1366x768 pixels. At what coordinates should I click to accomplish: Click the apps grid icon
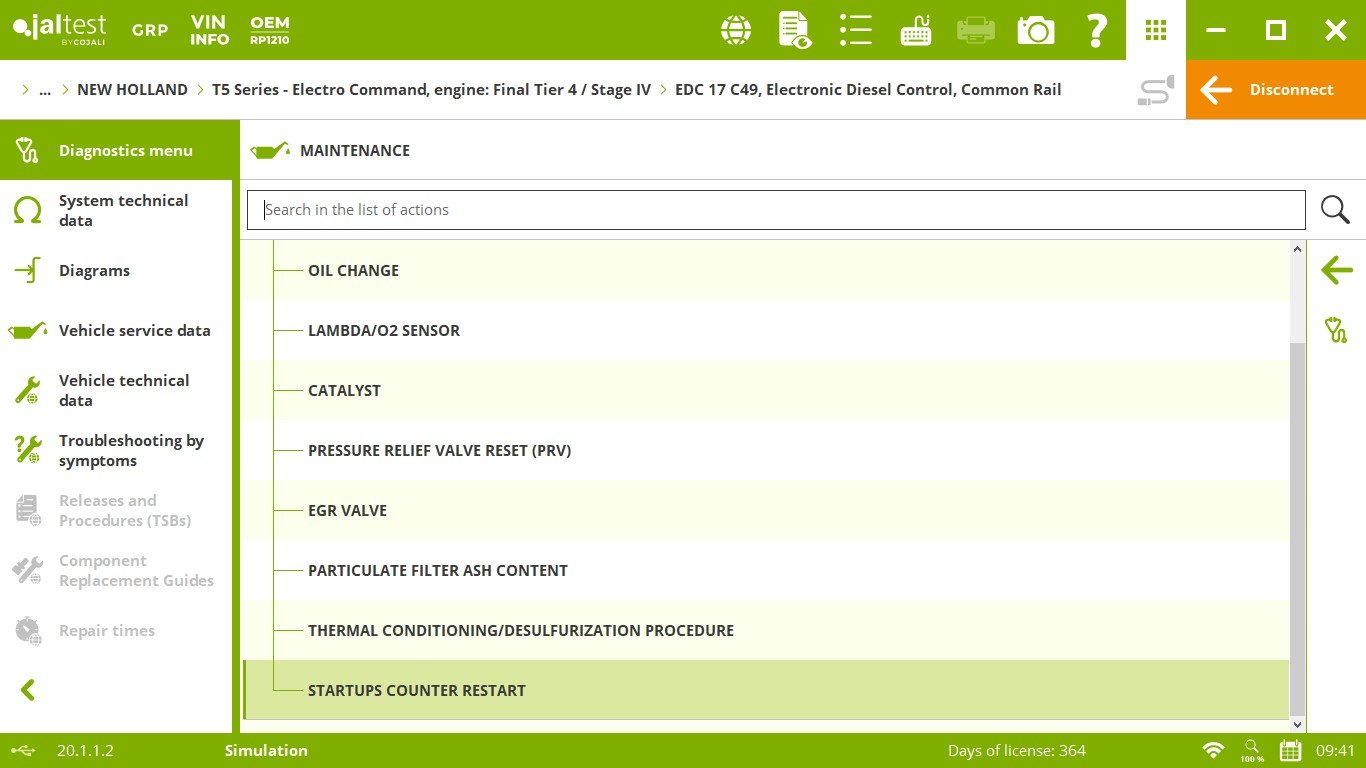(1156, 30)
